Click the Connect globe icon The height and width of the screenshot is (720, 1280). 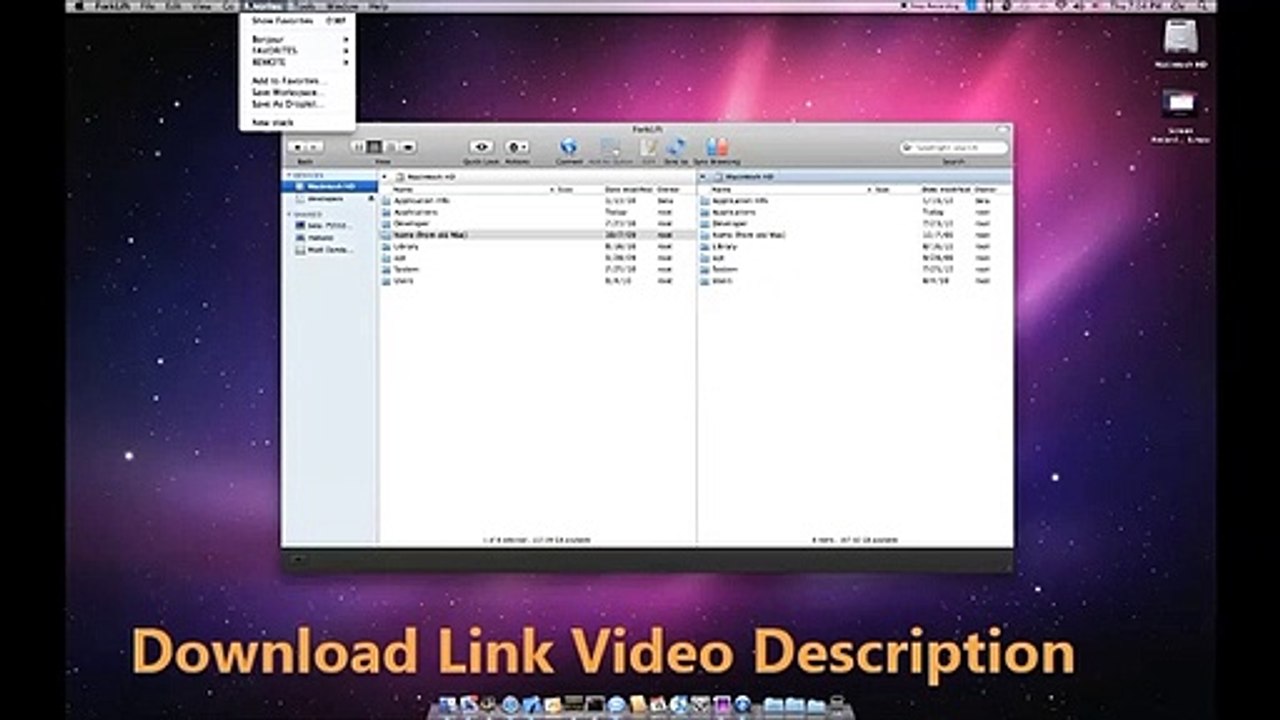click(569, 147)
